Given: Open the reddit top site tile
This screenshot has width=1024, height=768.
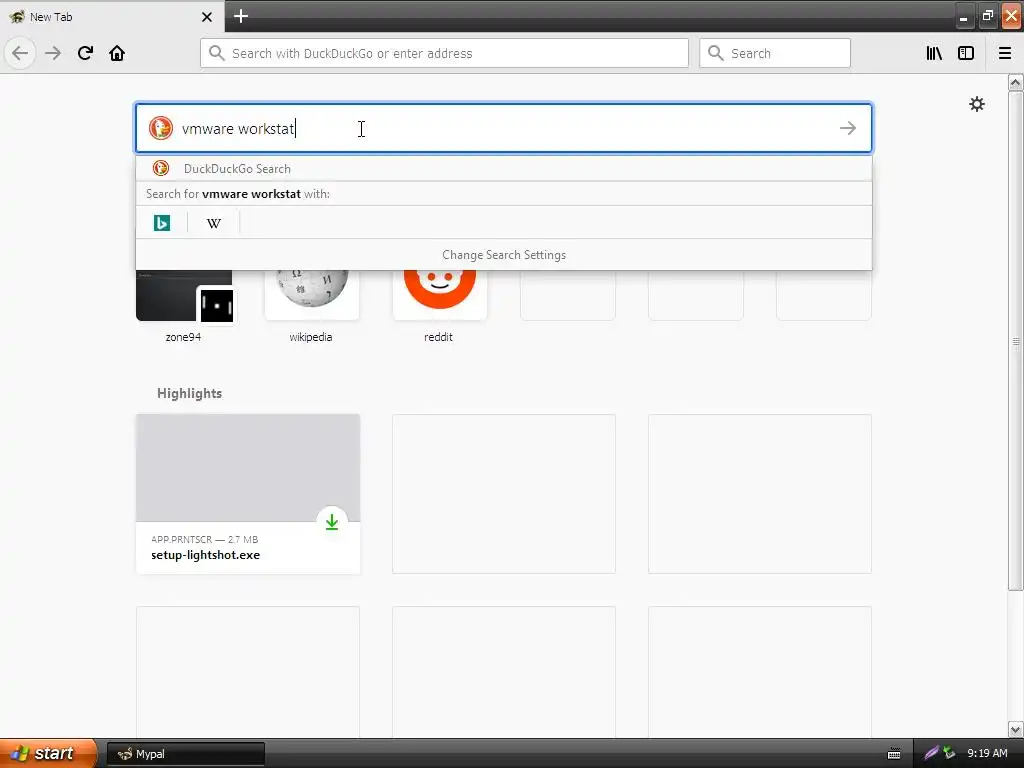Looking at the screenshot, I should 440,296.
